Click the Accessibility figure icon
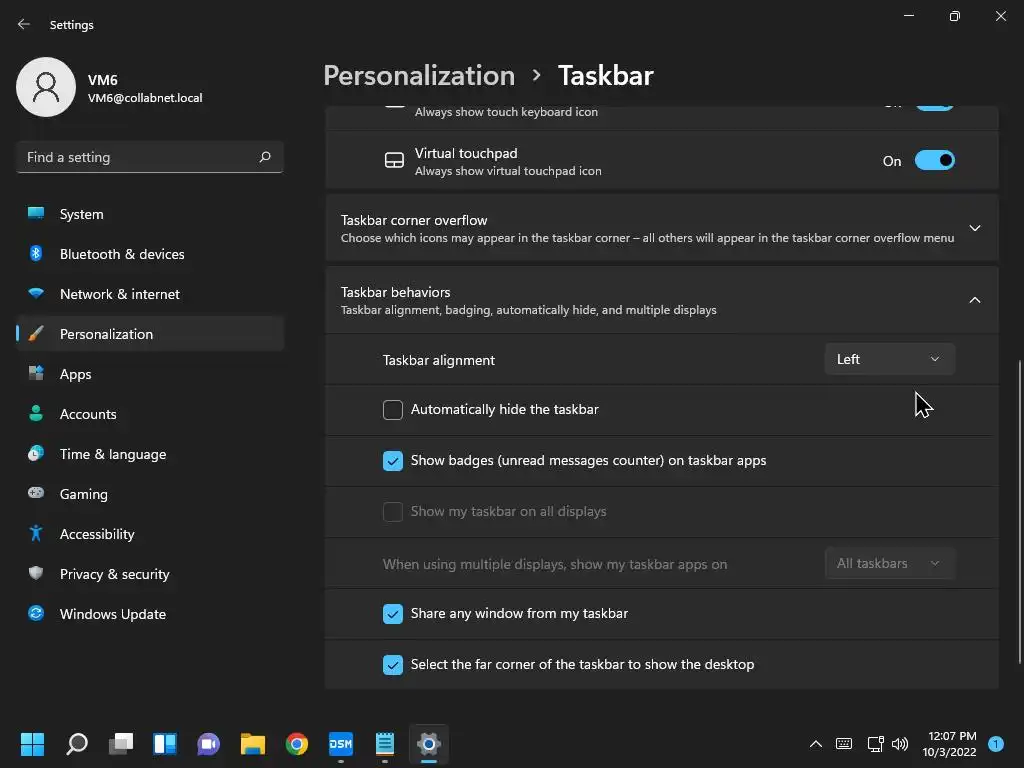This screenshot has height=768, width=1024. coord(36,534)
